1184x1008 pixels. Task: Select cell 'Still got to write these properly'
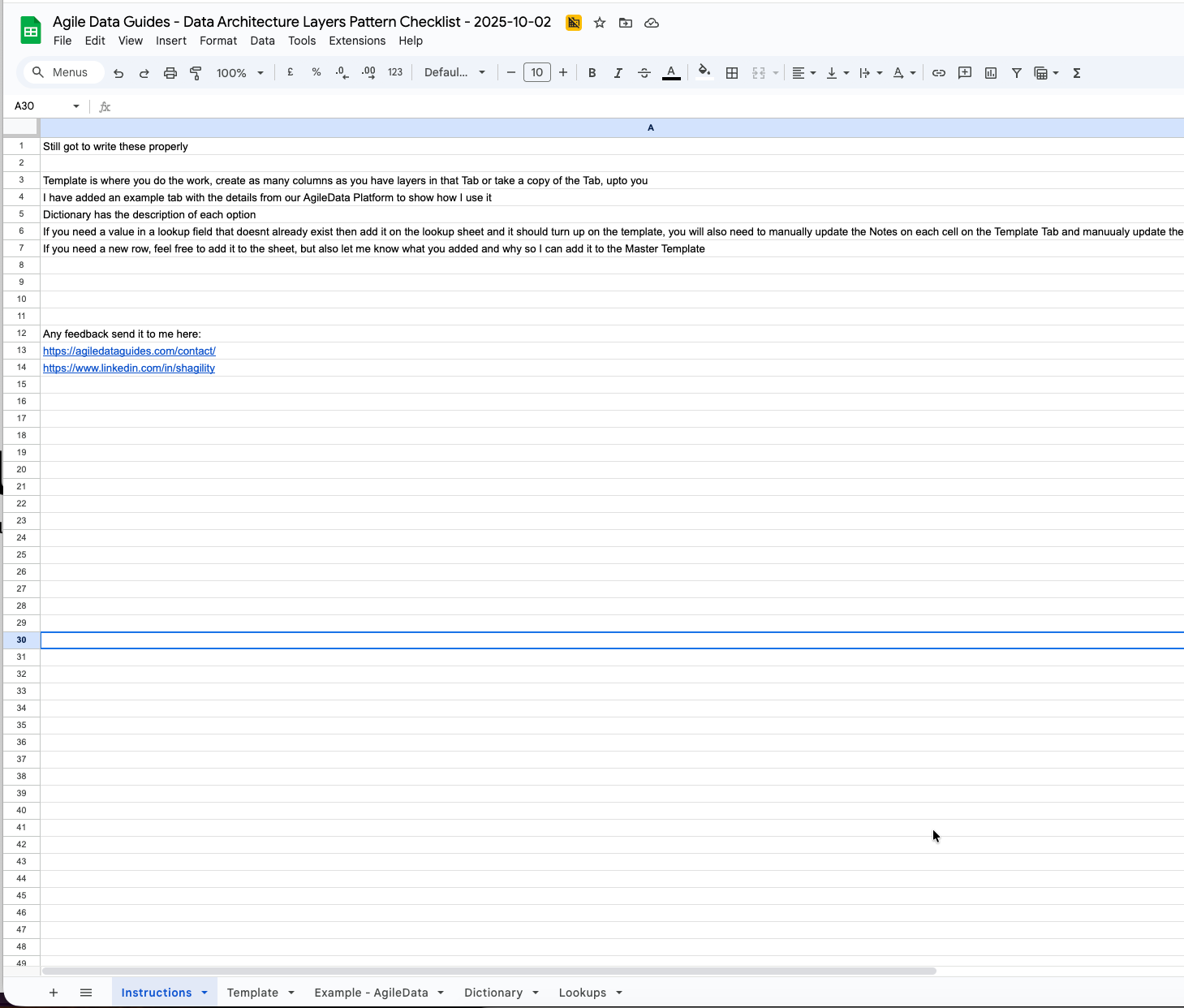click(612, 146)
